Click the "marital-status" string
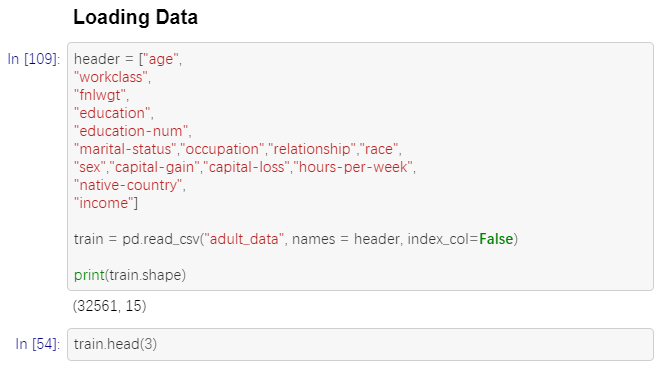 click(125, 149)
